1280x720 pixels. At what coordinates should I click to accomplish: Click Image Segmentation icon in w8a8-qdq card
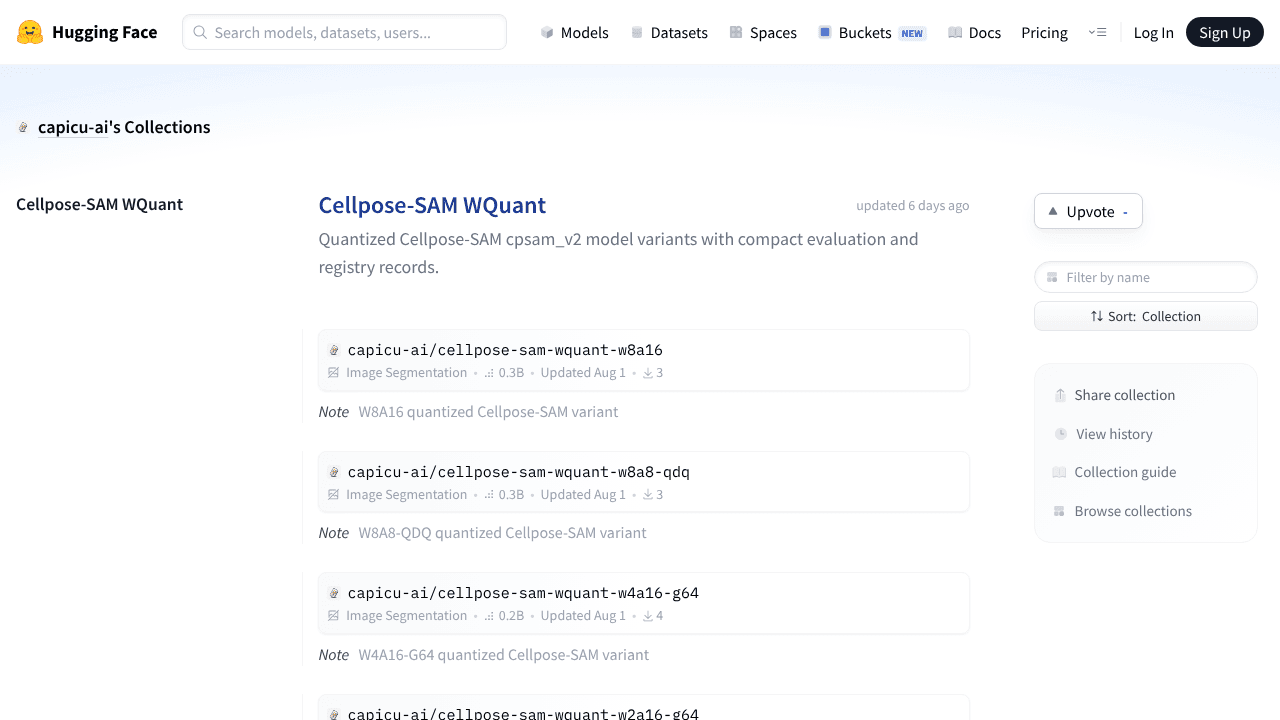click(x=334, y=495)
